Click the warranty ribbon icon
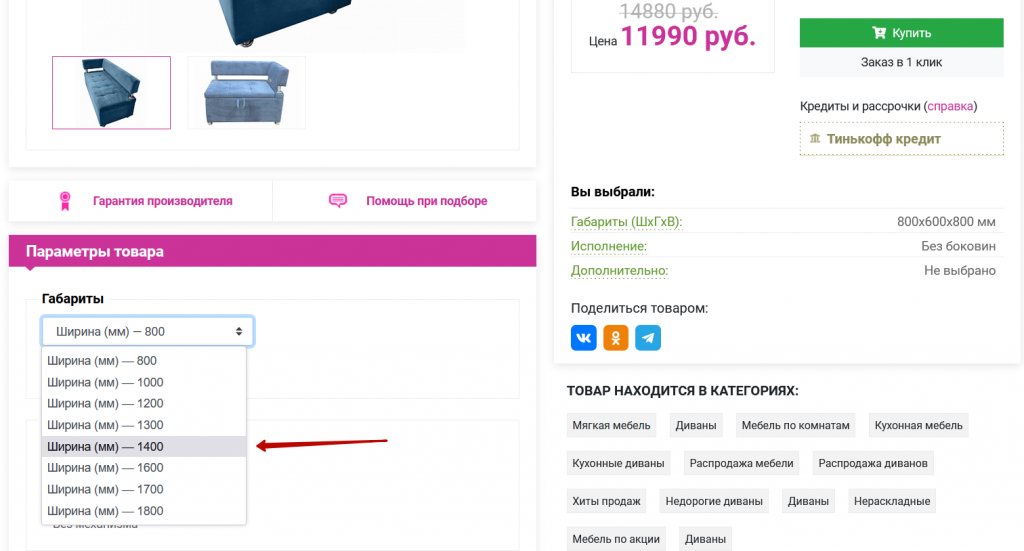 coord(65,201)
